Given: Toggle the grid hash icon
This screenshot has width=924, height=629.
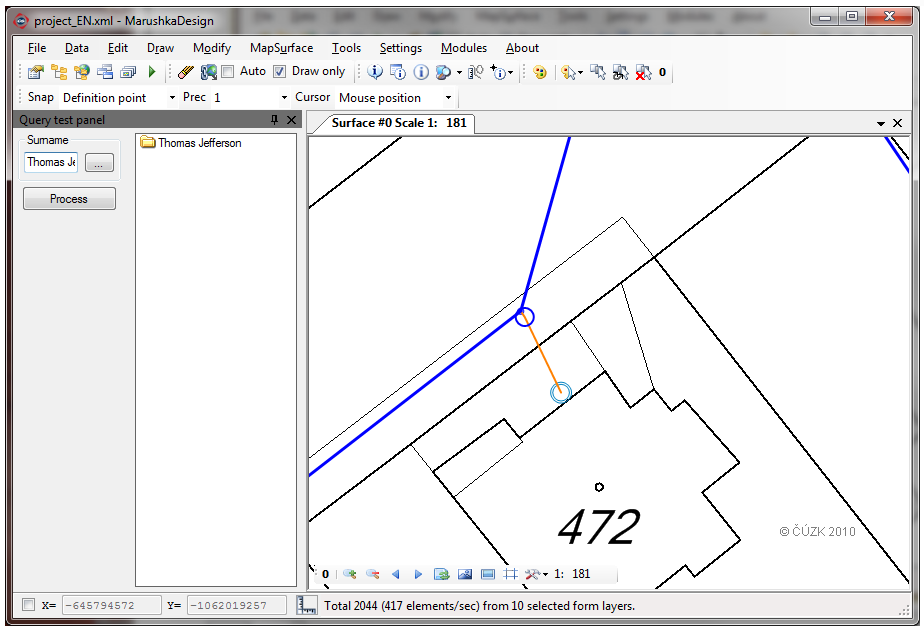Looking at the screenshot, I should (x=510, y=574).
